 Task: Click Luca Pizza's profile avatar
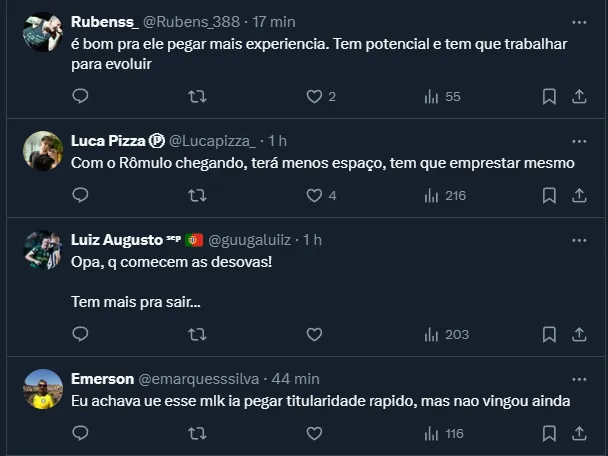(43, 150)
